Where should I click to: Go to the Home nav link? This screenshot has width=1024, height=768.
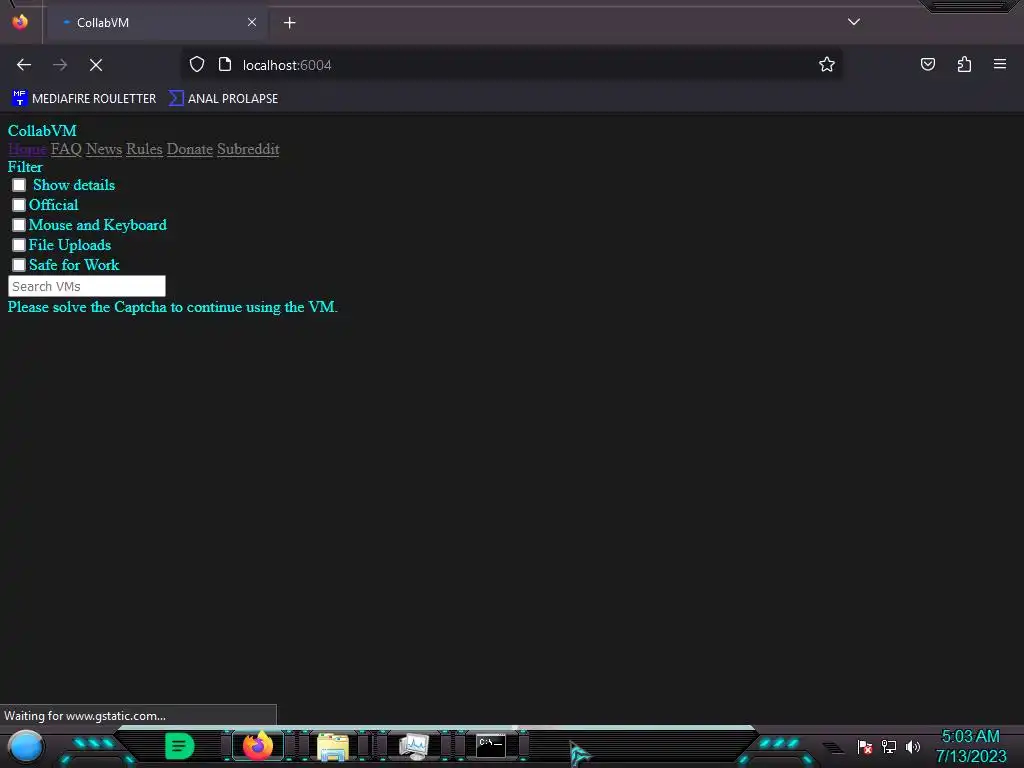click(27, 149)
